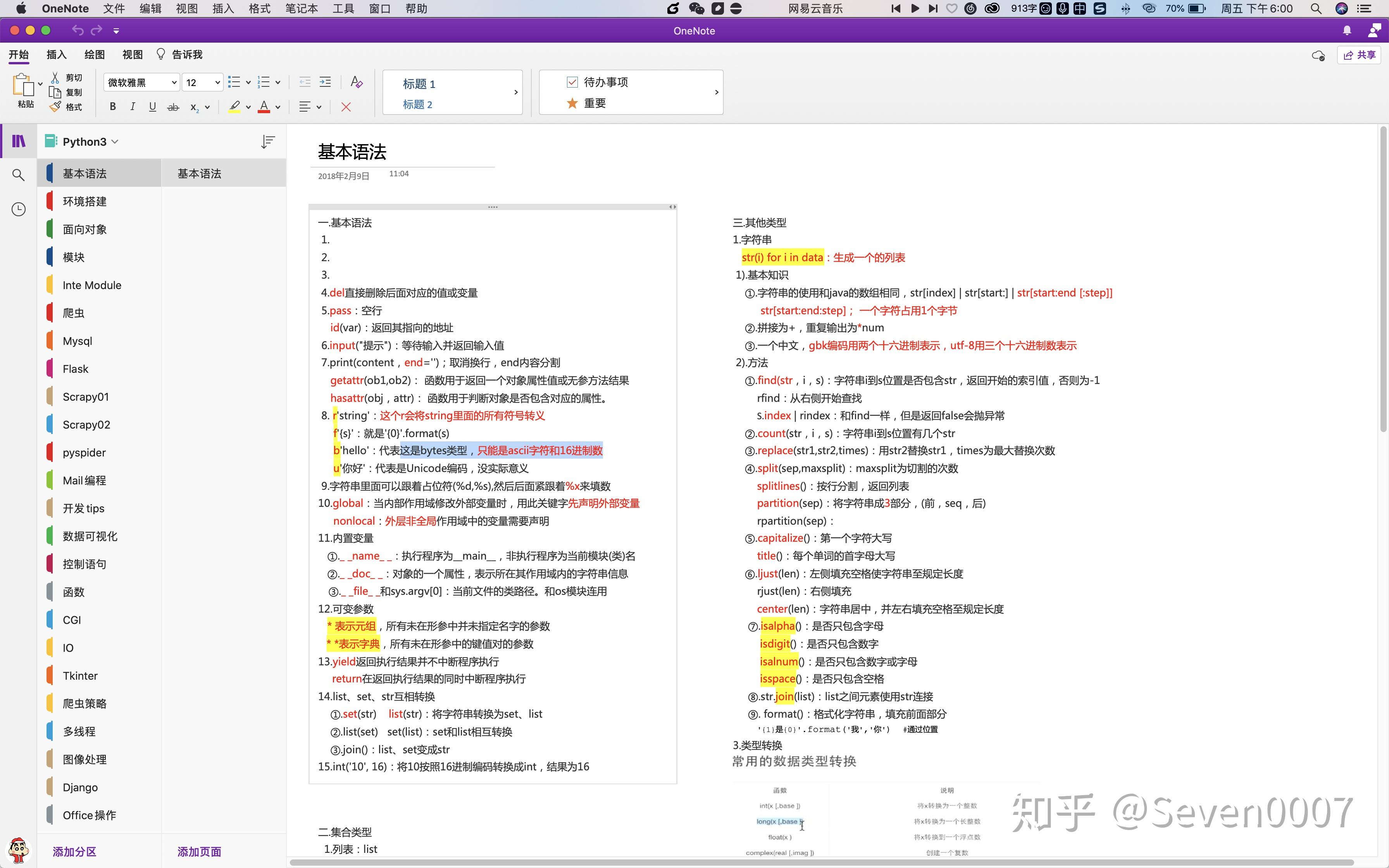Click the 告诉我 lightbulb search
Screen dimensions: 1389x868
click(180, 55)
